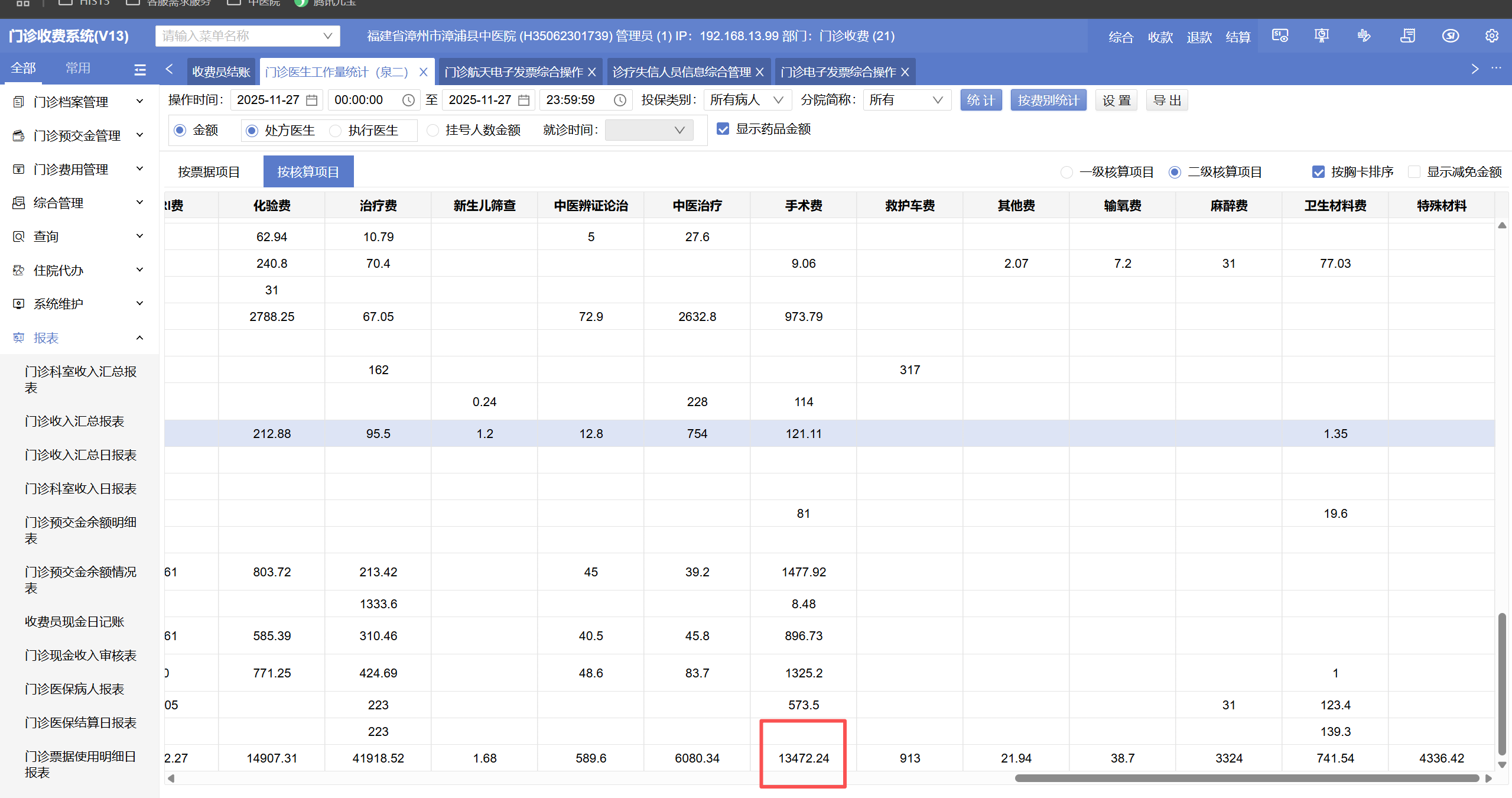Click the right arrow to scroll tabs

[x=1475, y=69]
